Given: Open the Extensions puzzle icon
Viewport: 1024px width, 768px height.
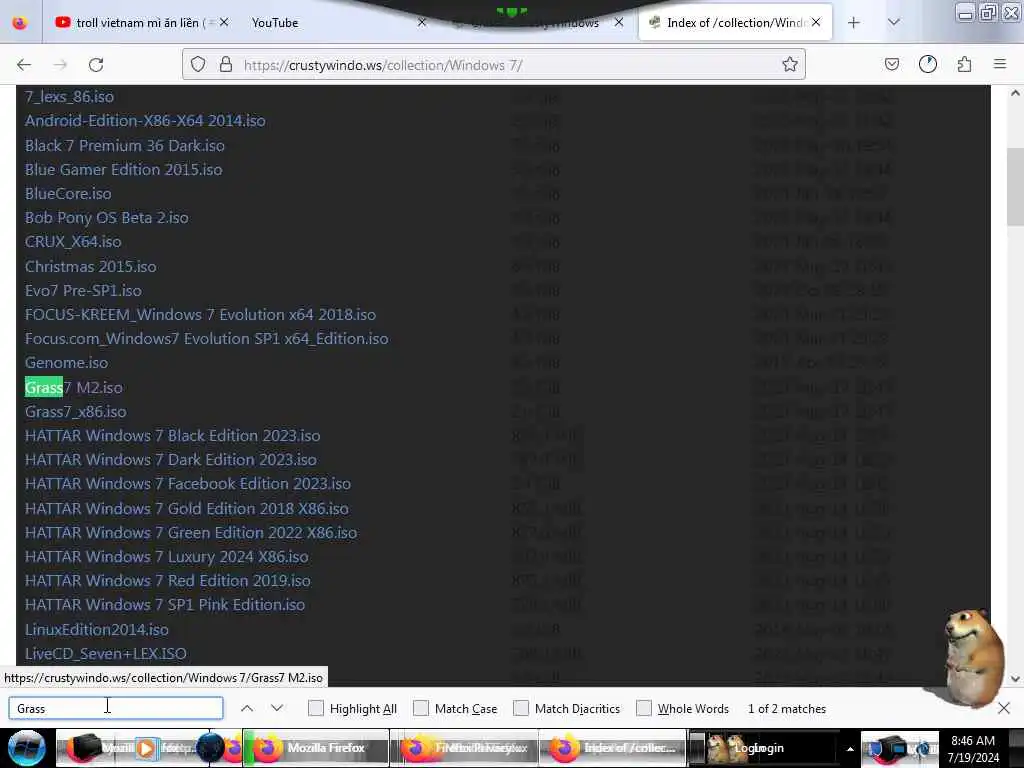Looking at the screenshot, I should coord(964,65).
